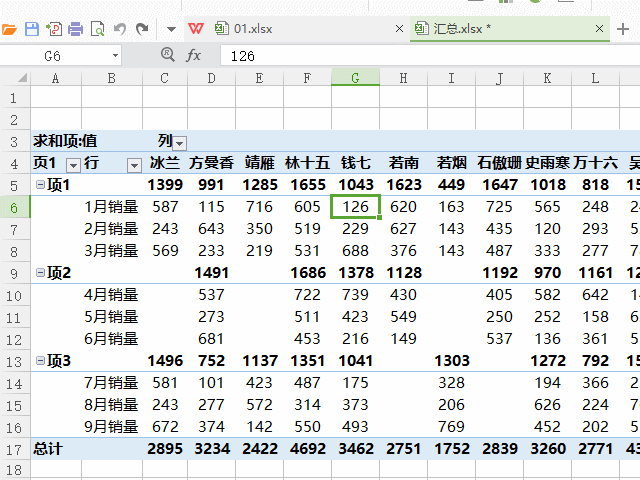Click the value 681 in 6月销量 row
The image size is (640, 480).
(x=211, y=339)
